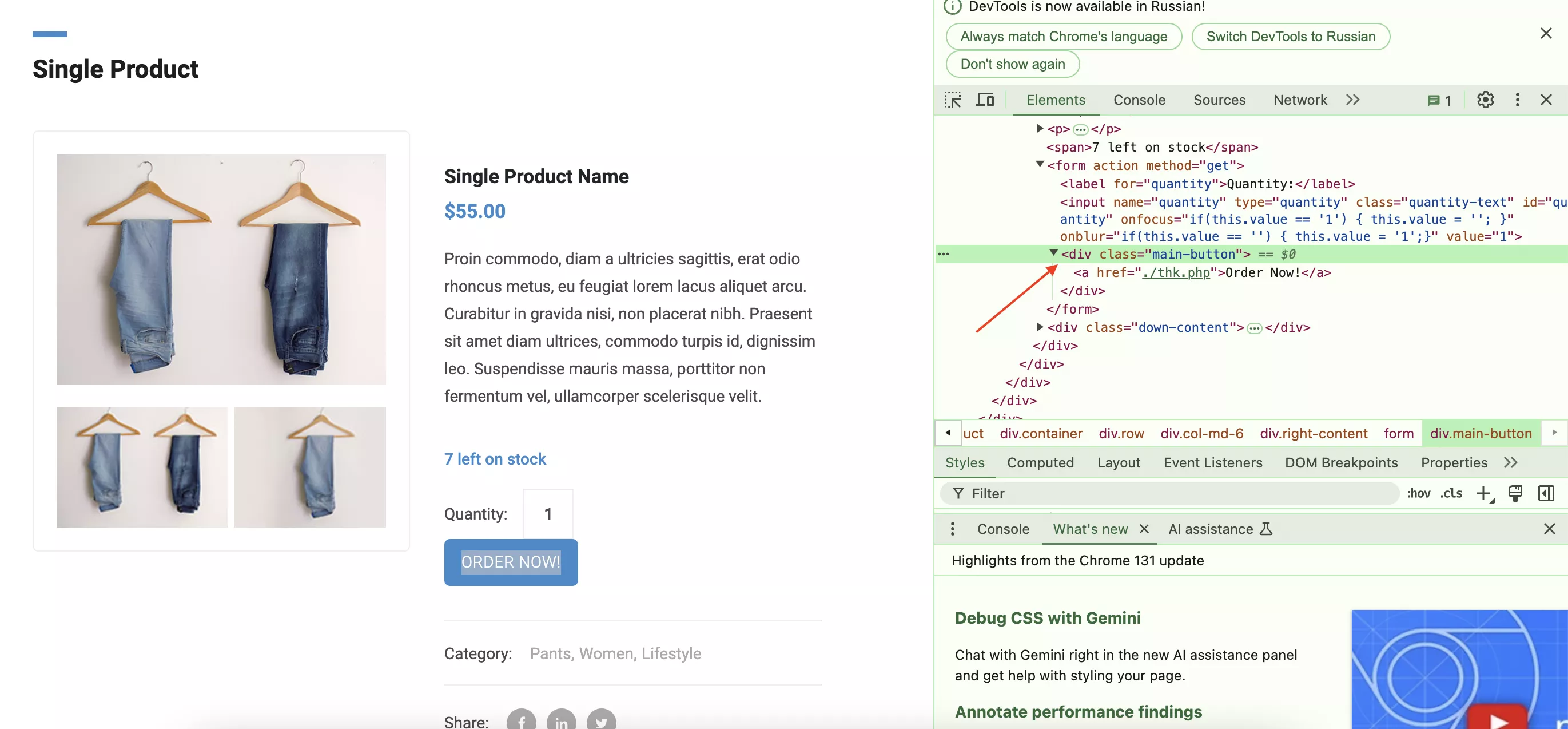Viewport: 1568px width, 729px height.
Task: Select the single jeans thumbnail image
Action: 309,467
